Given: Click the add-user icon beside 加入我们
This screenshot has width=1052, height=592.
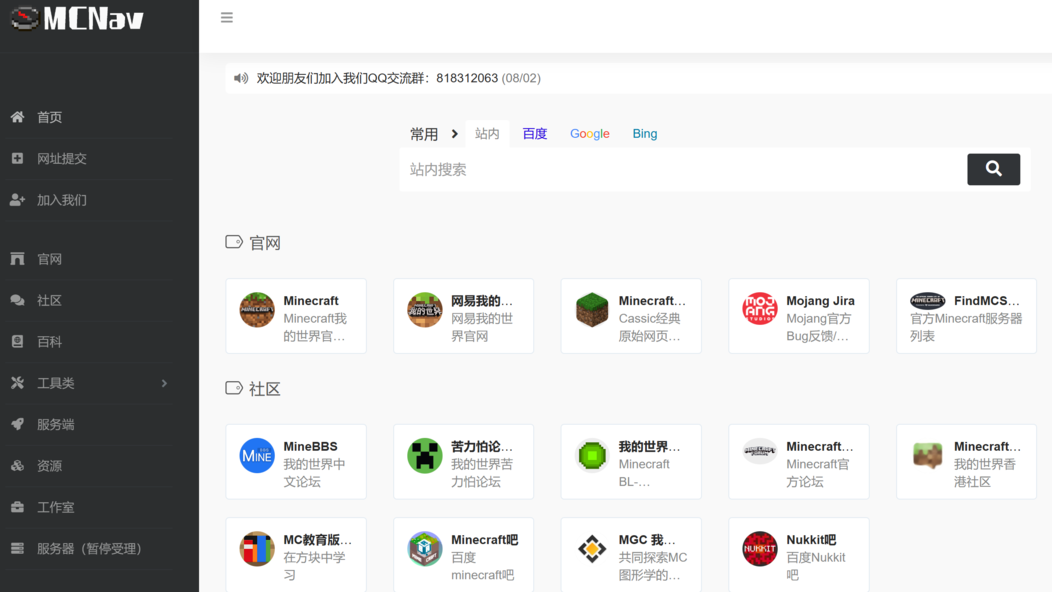Looking at the screenshot, I should [17, 200].
